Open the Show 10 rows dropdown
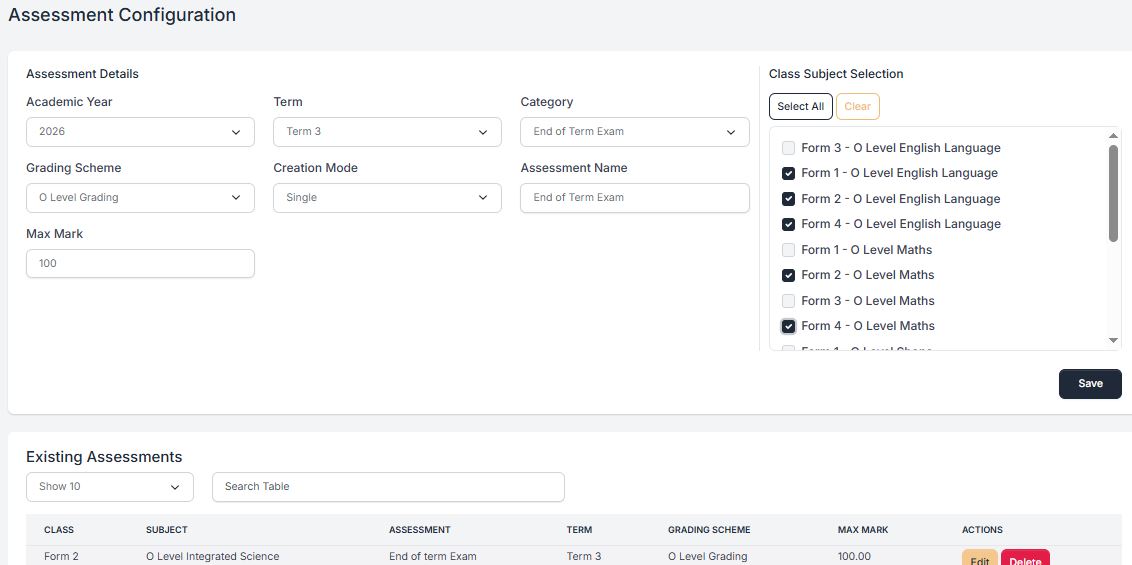This screenshot has width=1132, height=565. pyautogui.click(x=110, y=487)
